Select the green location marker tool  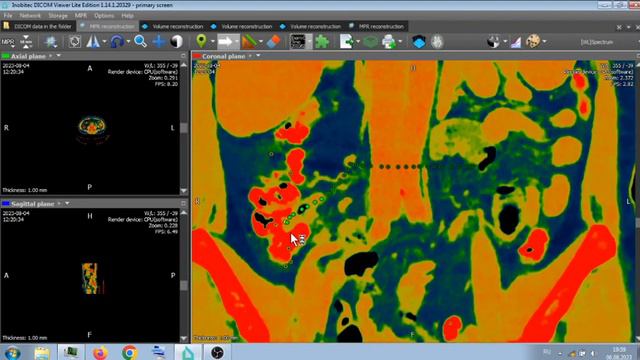tap(201, 41)
